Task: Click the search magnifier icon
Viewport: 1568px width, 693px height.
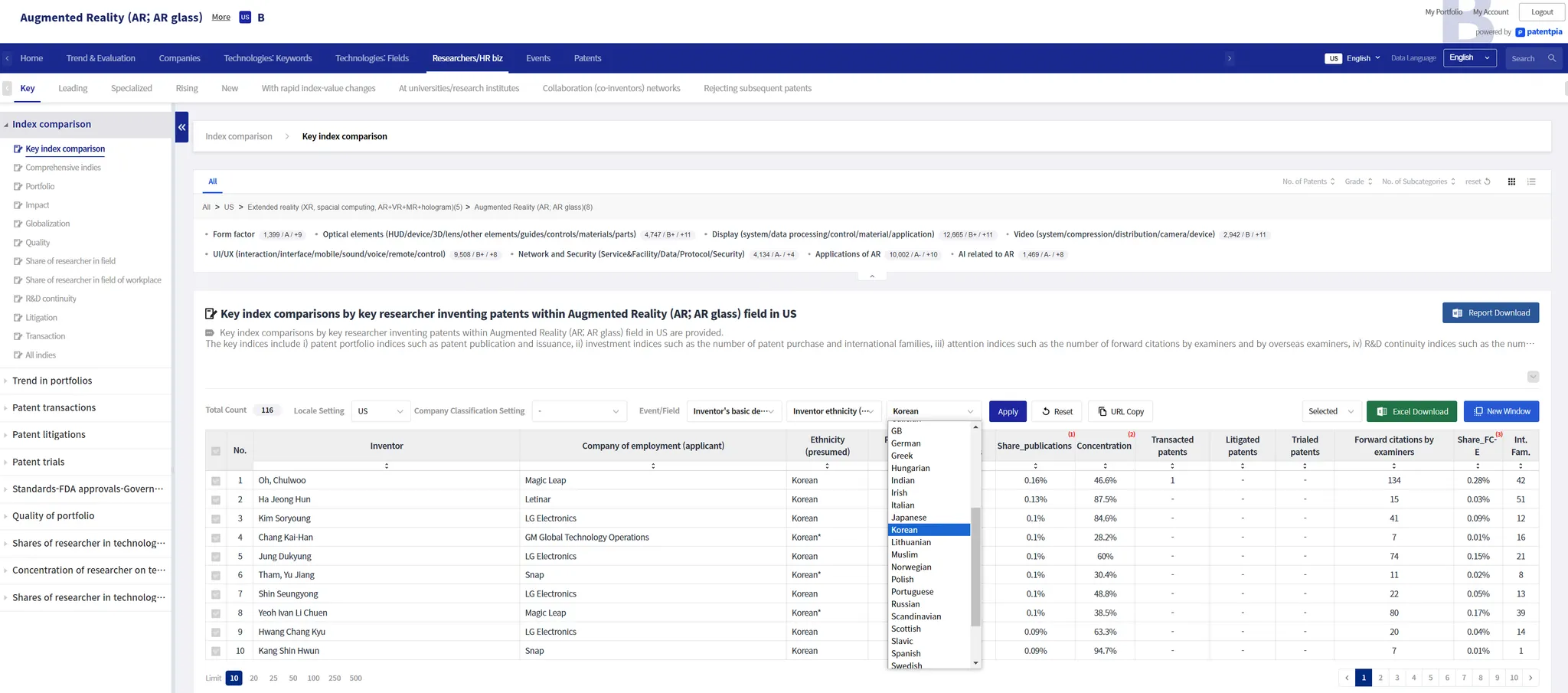Action: click(x=1552, y=58)
